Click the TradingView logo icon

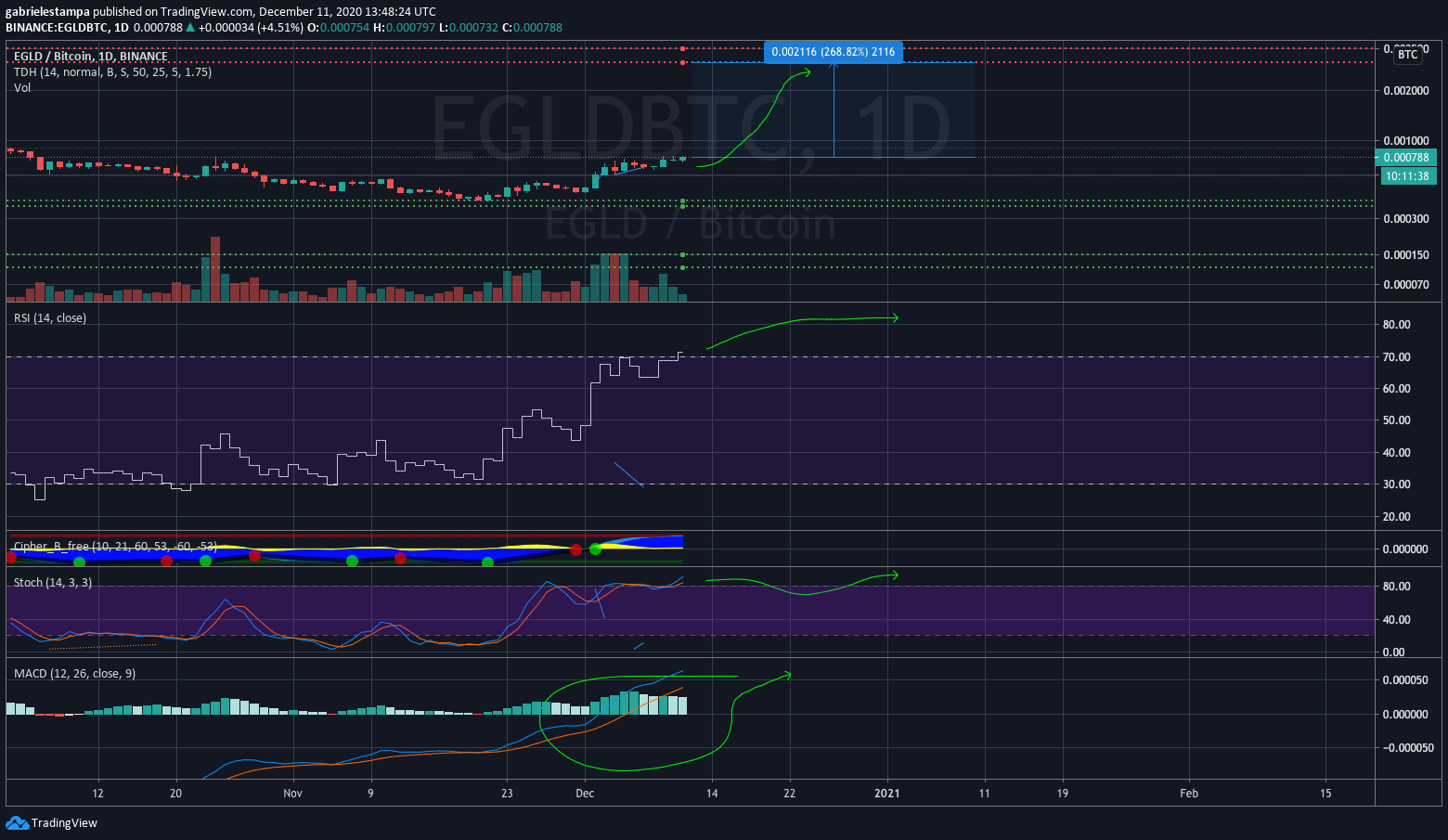point(17,822)
